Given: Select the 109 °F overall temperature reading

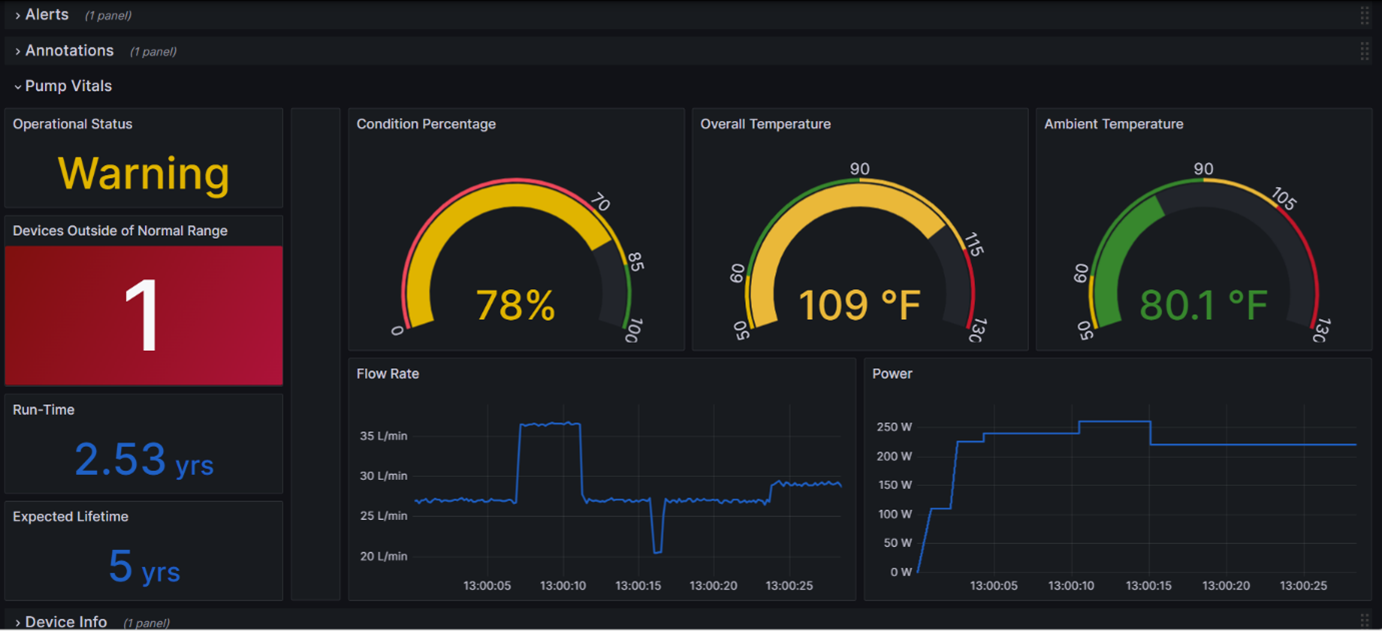Looking at the screenshot, I should [x=859, y=306].
